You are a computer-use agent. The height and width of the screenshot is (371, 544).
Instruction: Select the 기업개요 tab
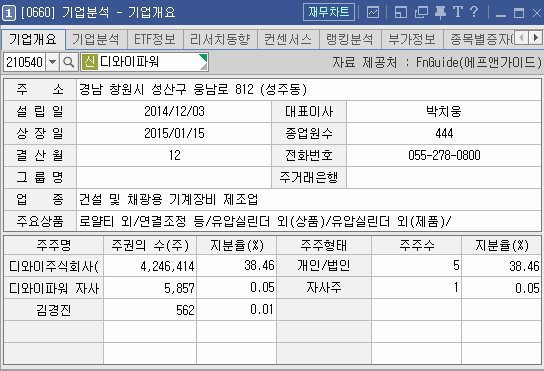coord(33,39)
